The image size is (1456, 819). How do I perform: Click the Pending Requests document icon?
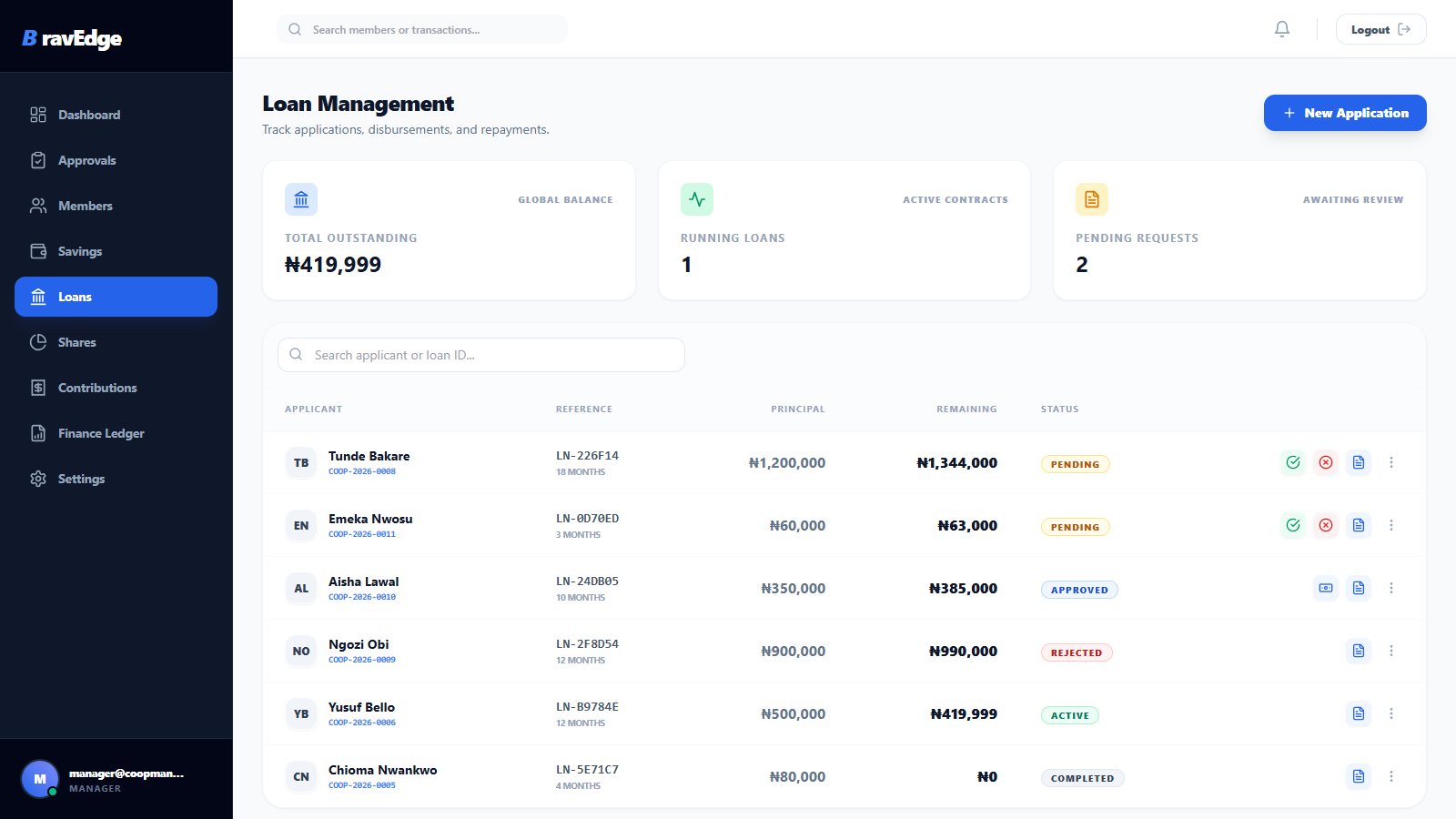pyautogui.click(x=1092, y=199)
